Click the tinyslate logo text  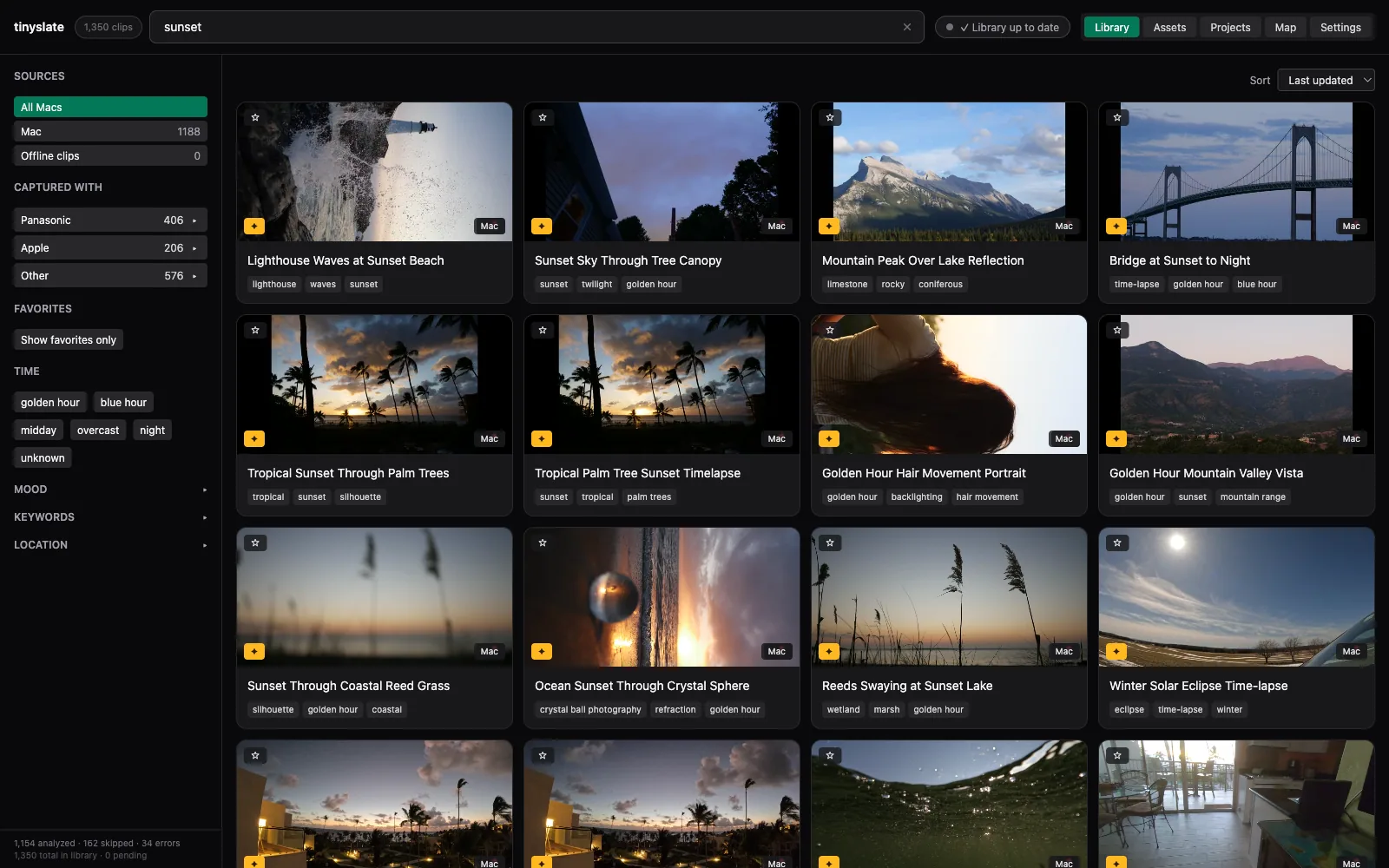tap(39, 27)
